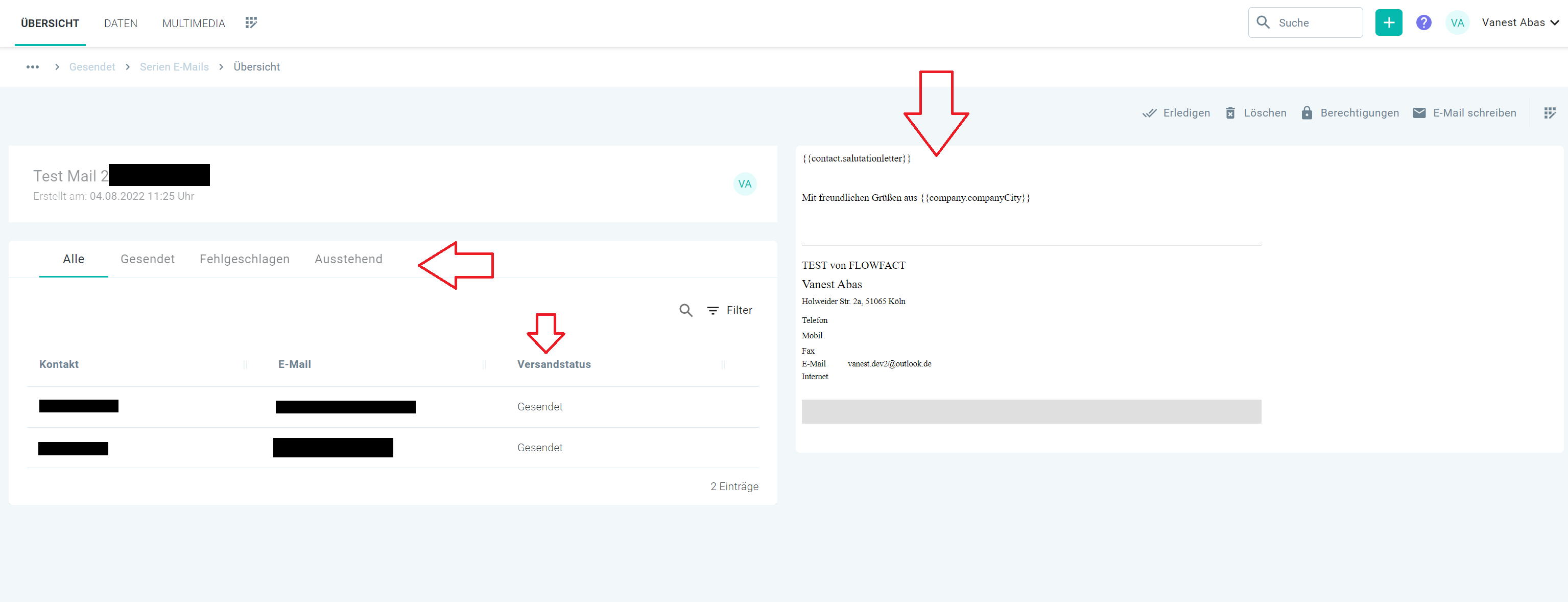Expand the Vanest Abas user dropdown
The image size is (1568, 602).
1520,22
